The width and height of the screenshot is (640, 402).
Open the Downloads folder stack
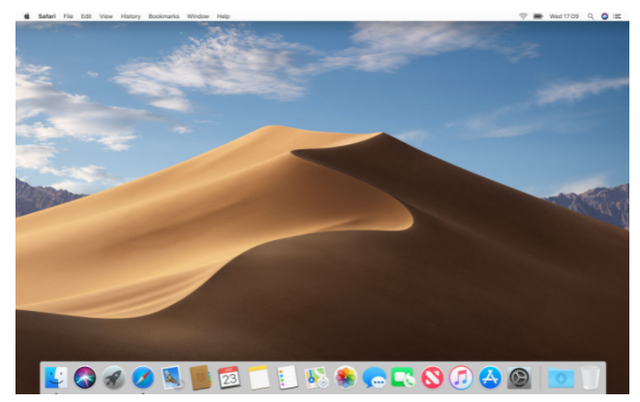pos(561,378)
